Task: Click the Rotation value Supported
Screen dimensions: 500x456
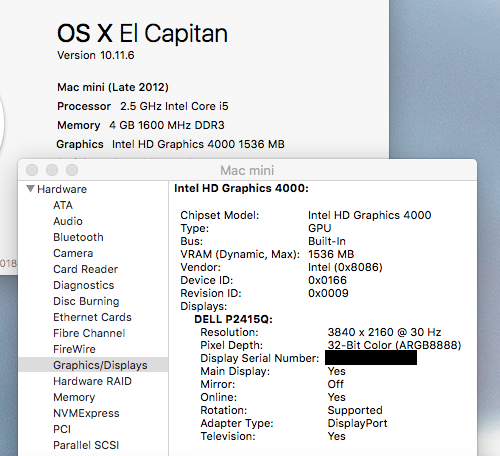Action: click(x=355, y=410)
